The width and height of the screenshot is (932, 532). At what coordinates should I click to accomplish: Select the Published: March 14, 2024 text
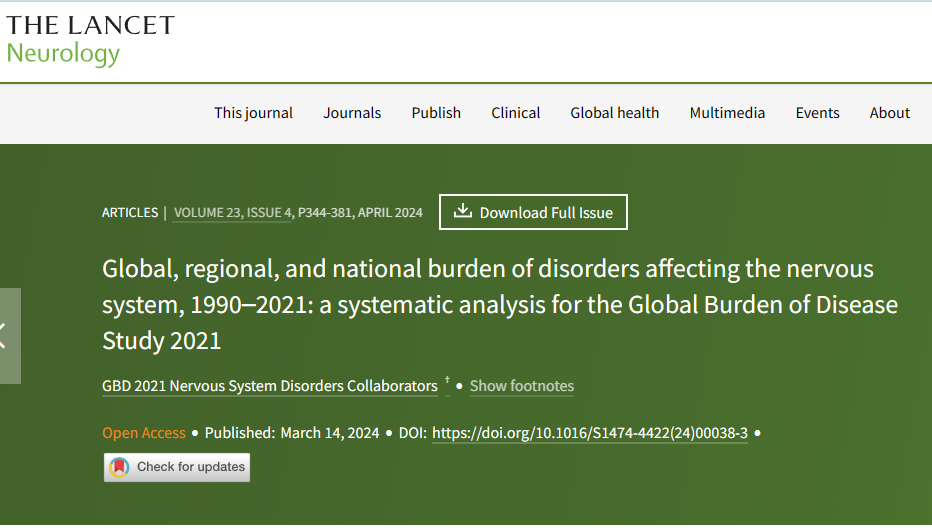click(292, 433)
